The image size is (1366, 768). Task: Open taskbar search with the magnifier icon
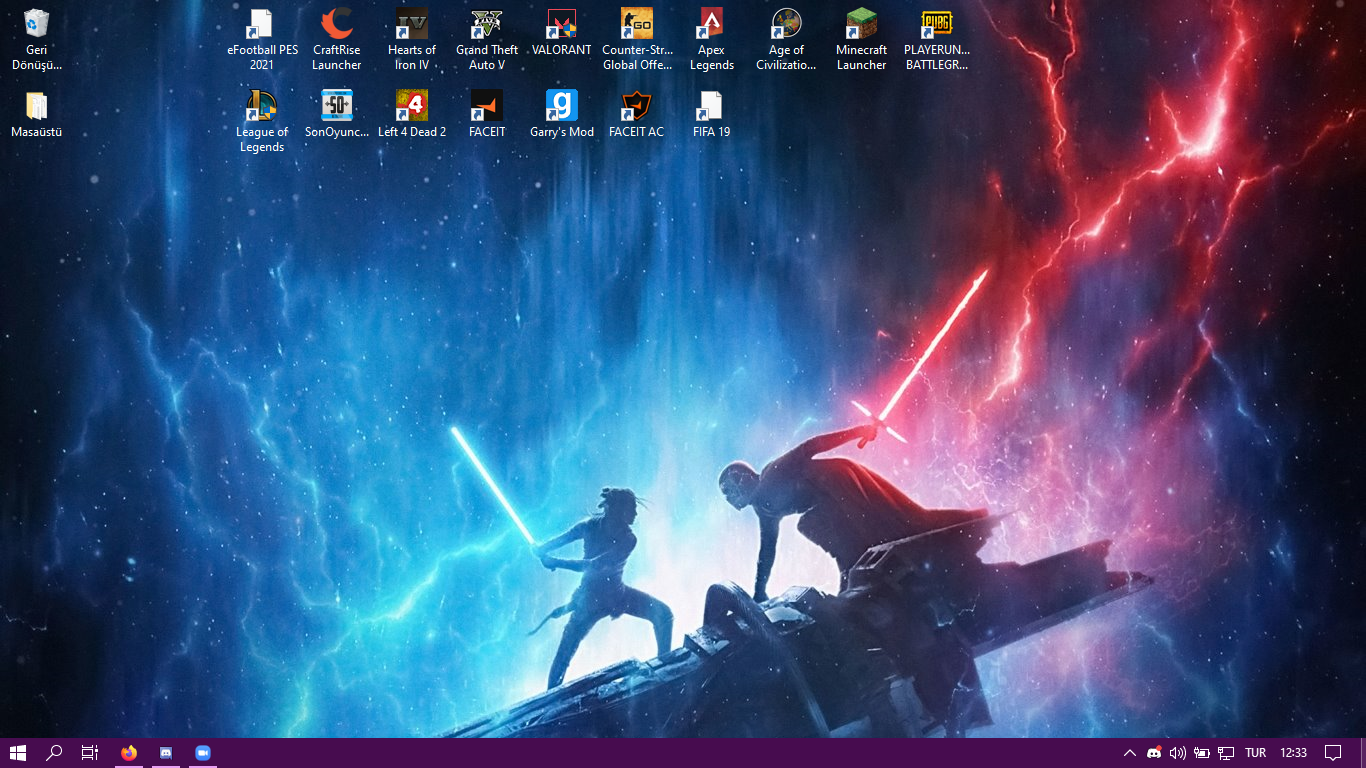(54, 753)
